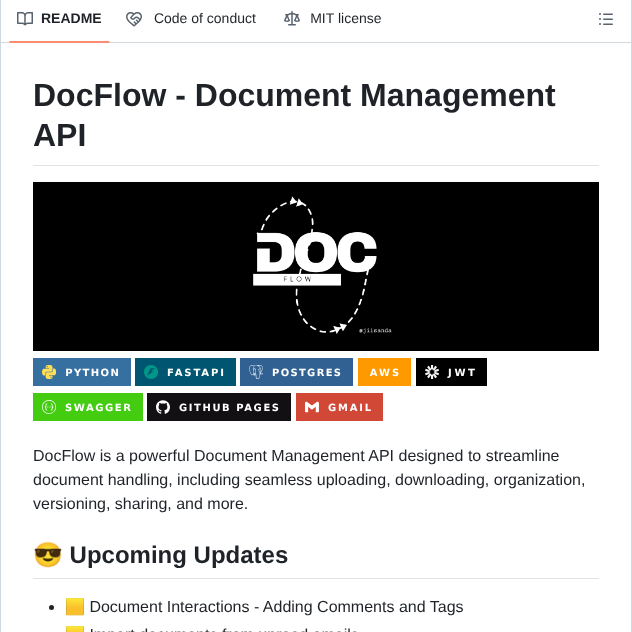Image resolution: width=632 pixels, height=632 pixels.
Task: Click the Postgres badge
Action: (296, 372)
